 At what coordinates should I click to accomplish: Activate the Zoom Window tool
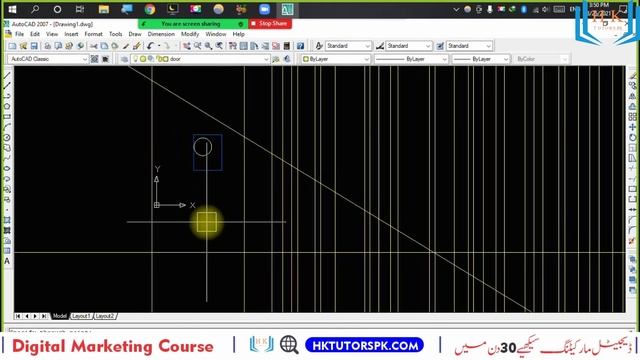[208, 46]
